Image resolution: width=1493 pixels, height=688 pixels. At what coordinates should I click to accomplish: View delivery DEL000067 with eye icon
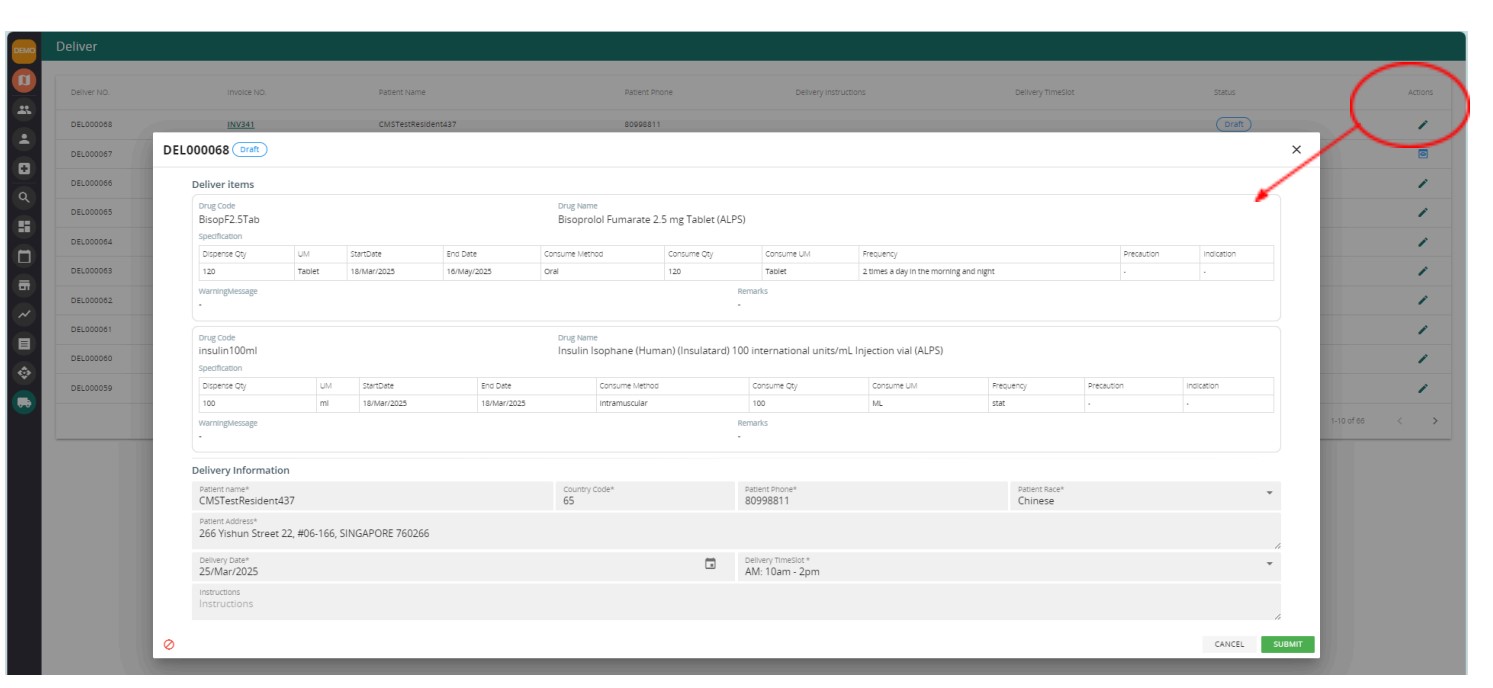click(x=1423, y=154)
